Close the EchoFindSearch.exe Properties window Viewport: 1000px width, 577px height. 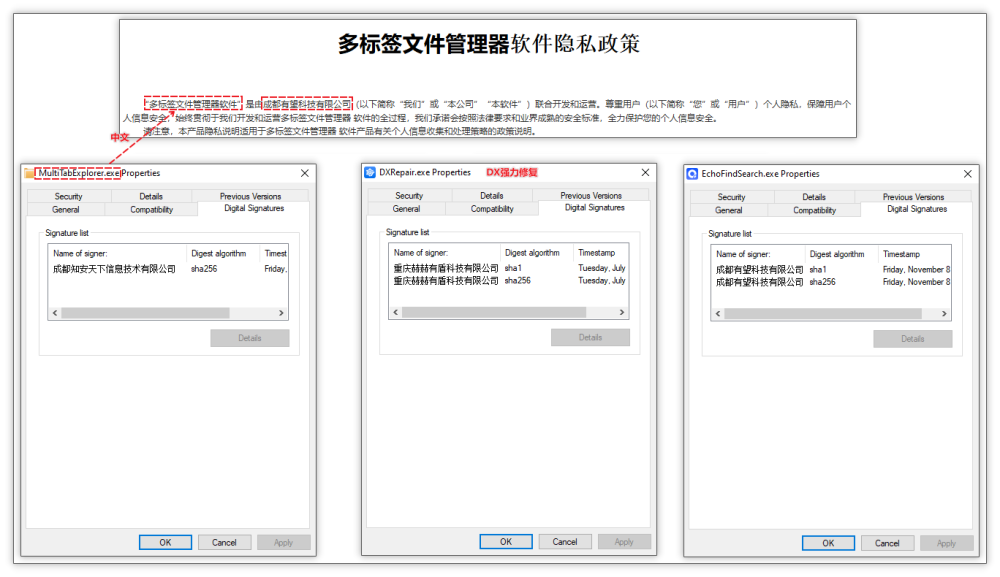pos(968,174)
